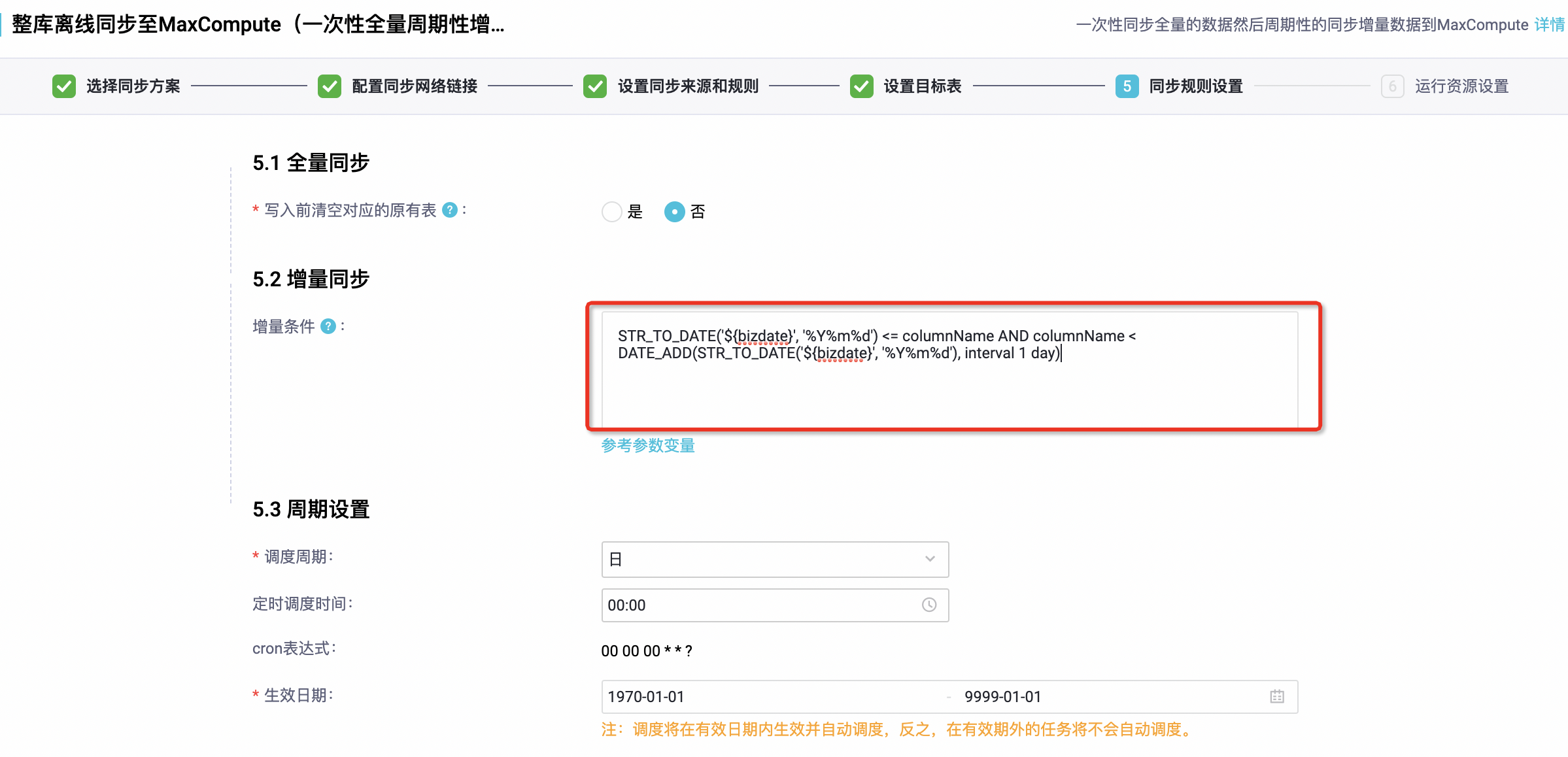The height and width of the screenshot is (757, 1568).
Task: Select the 否 radio option
Action: click(675, 212)
